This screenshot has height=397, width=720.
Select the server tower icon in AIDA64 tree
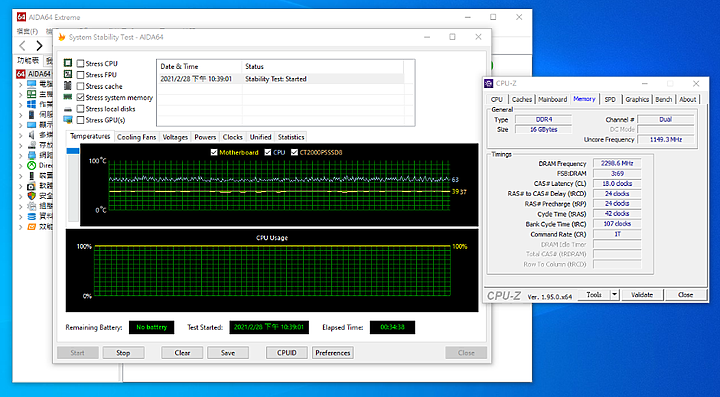point(31,114)
